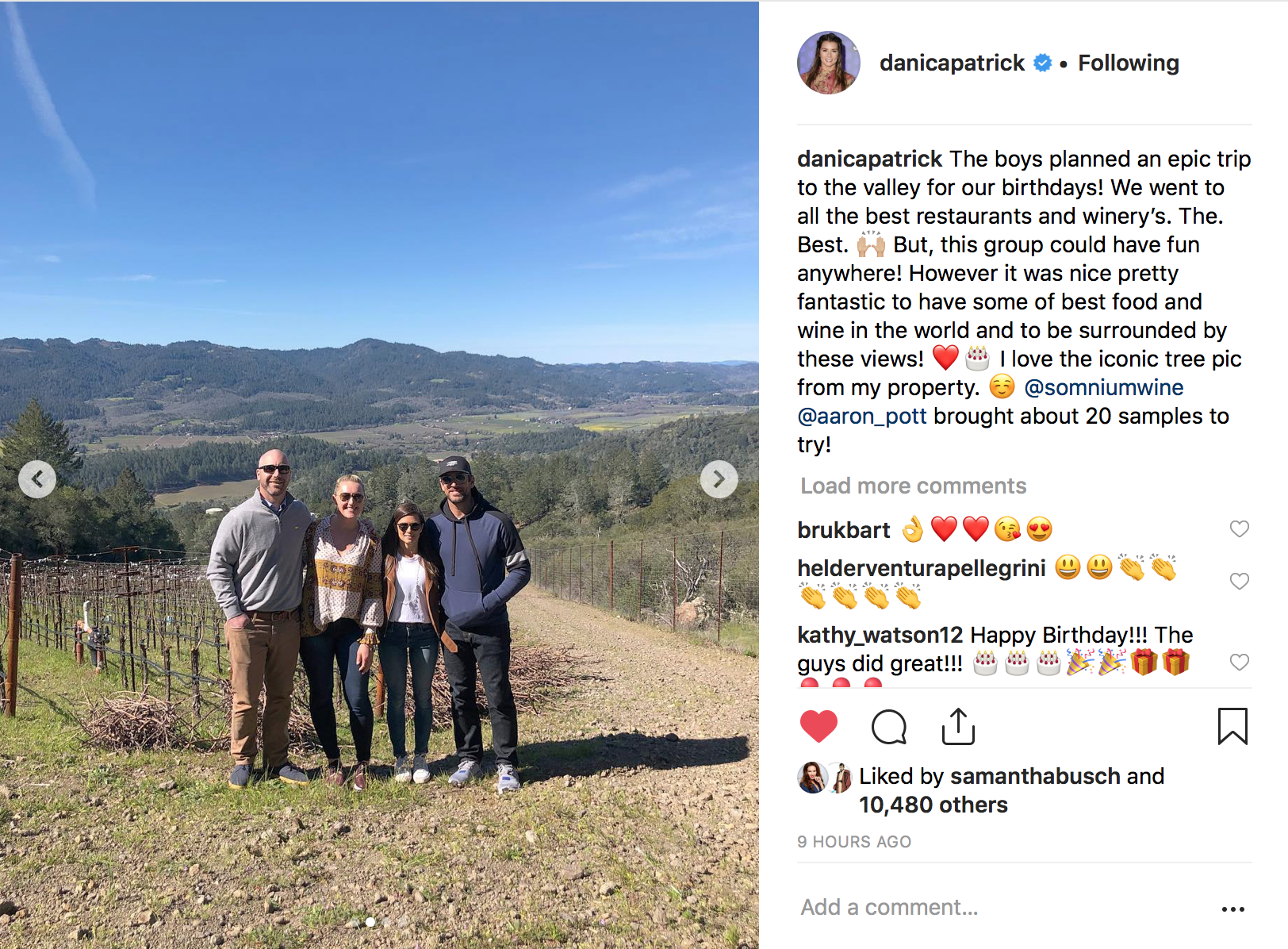Open comment bubble icon under post
Image resolution: width=1288 pixels, height=949 pixels.
pyautogui.click(x=888, y=726)
